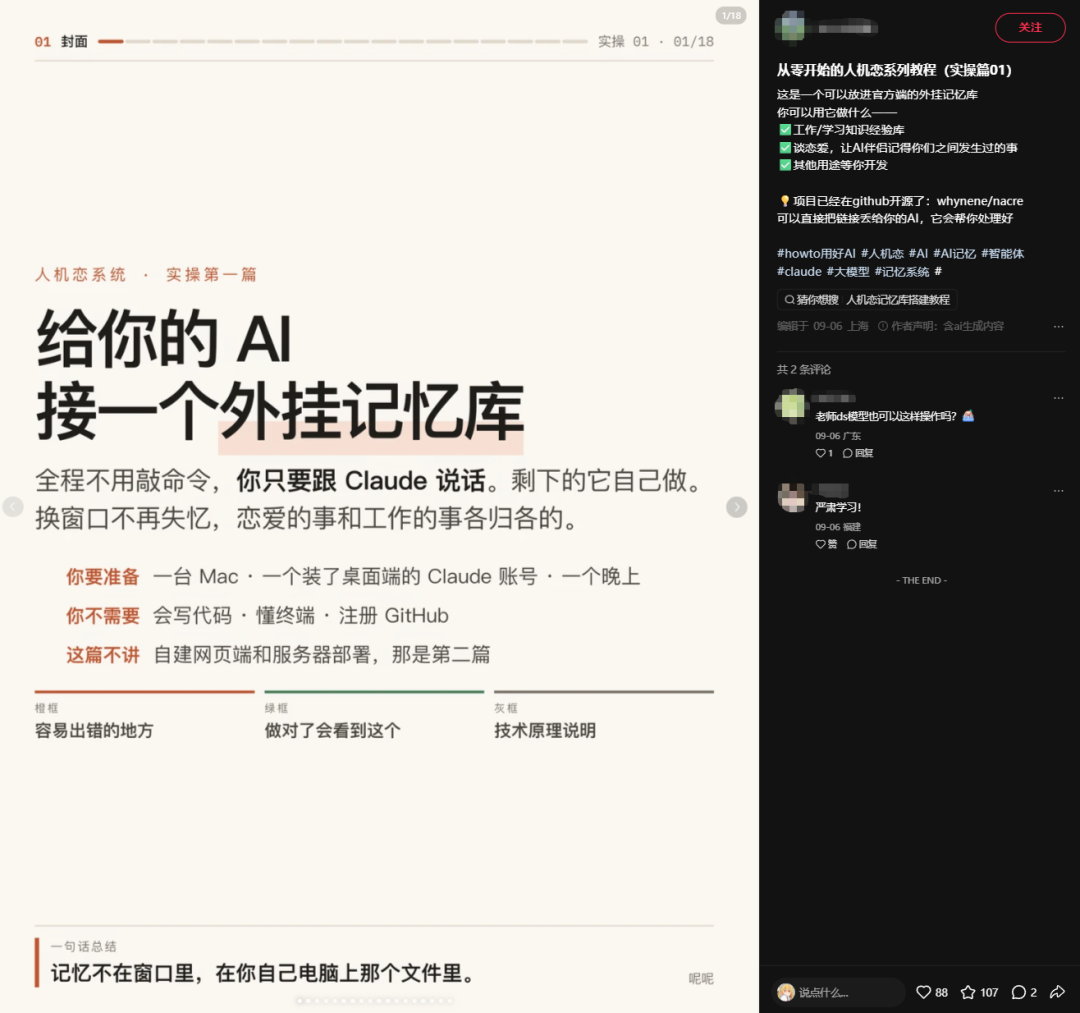Open the post's more options beside the edit date

point(1058,326)
